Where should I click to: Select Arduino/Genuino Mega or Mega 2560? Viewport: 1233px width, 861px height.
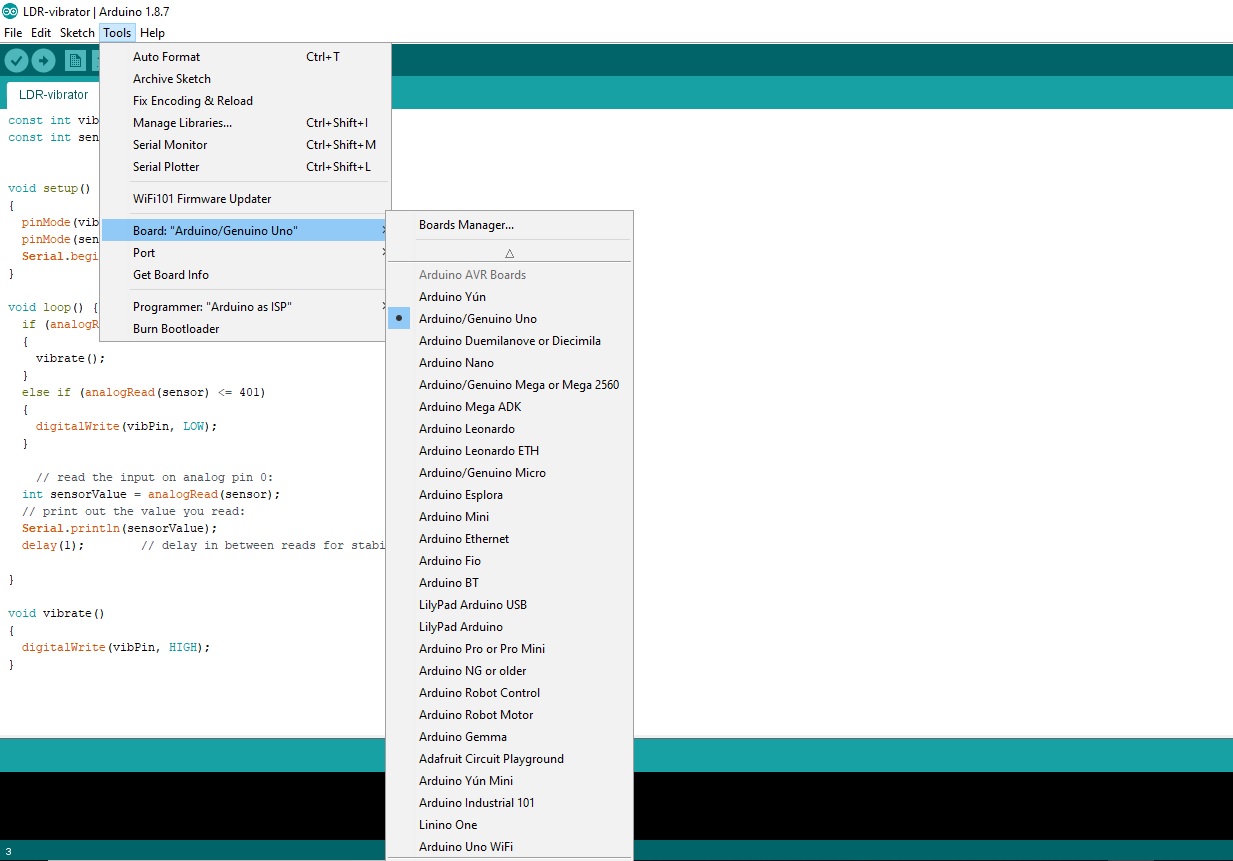click(x=509, y=385)
